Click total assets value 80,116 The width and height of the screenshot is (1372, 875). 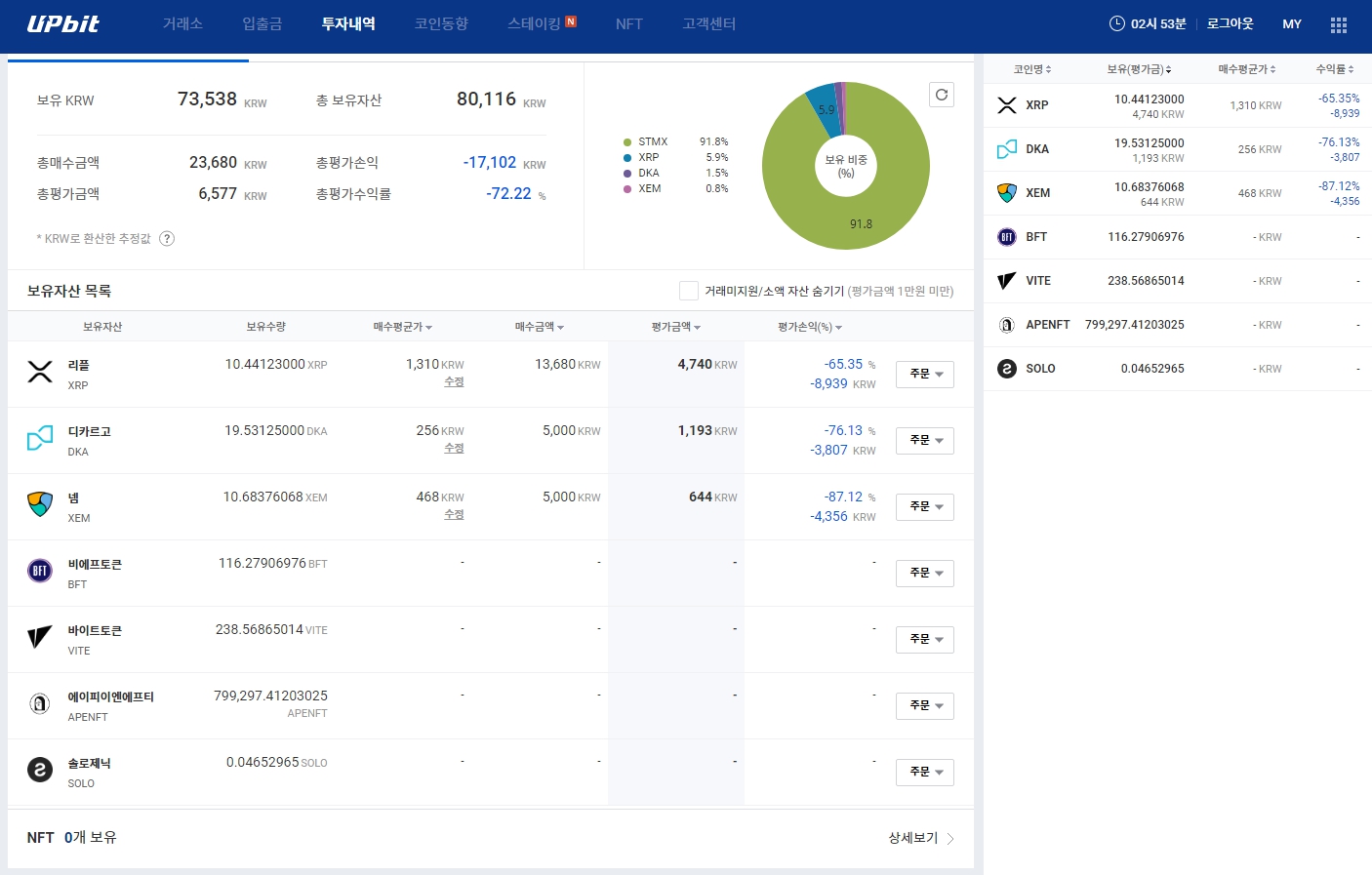[x=486, y=99]
